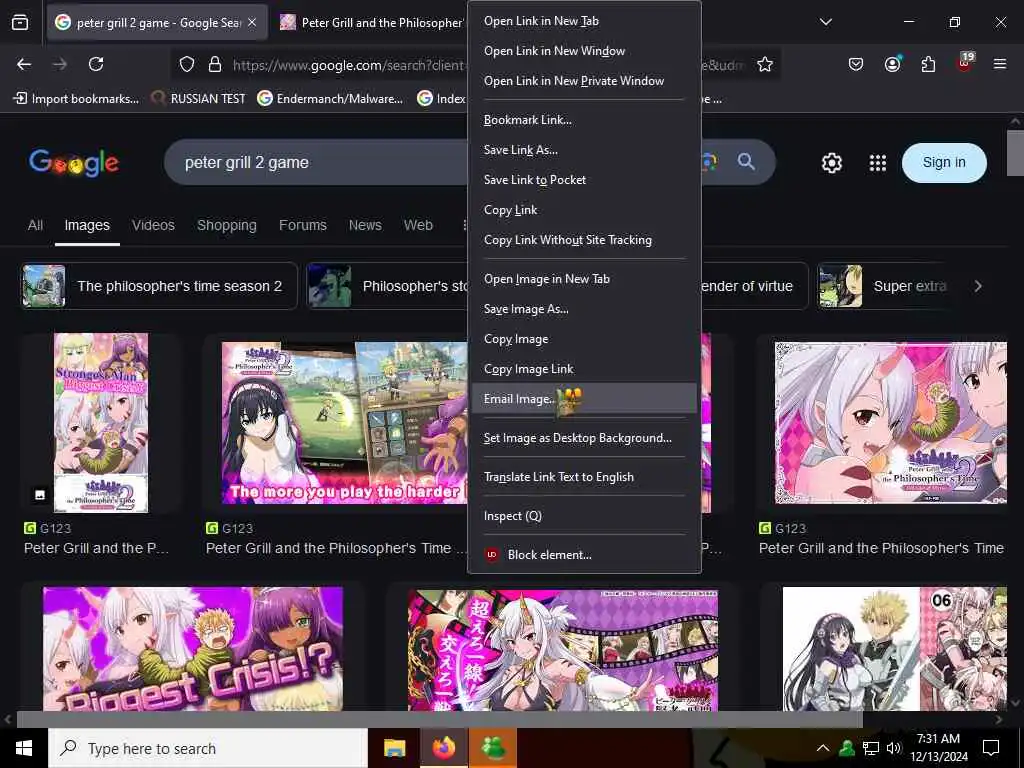
Task: Select Save Link to Pocket
Action: point(584,180)
